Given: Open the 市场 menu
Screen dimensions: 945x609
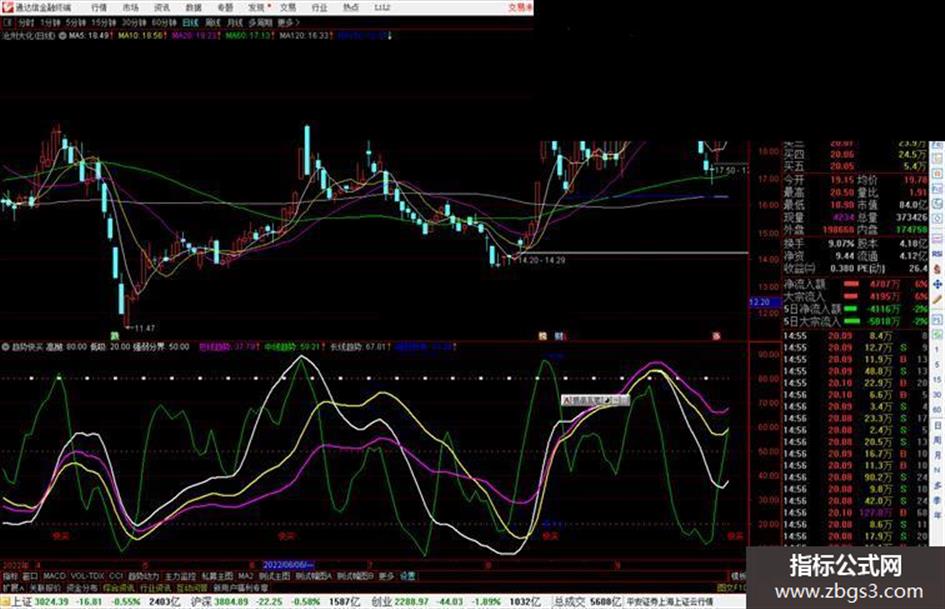Looking at the screenshot, I should pos(130,7).
